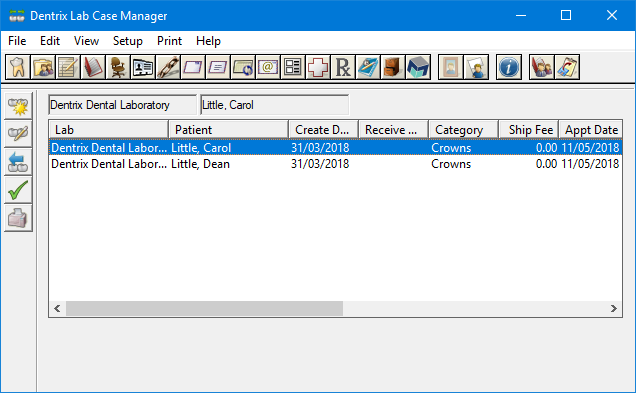Open Appointment Book red book icon
The height and width of the screenshot is (393, 636).
coord(93,67)
